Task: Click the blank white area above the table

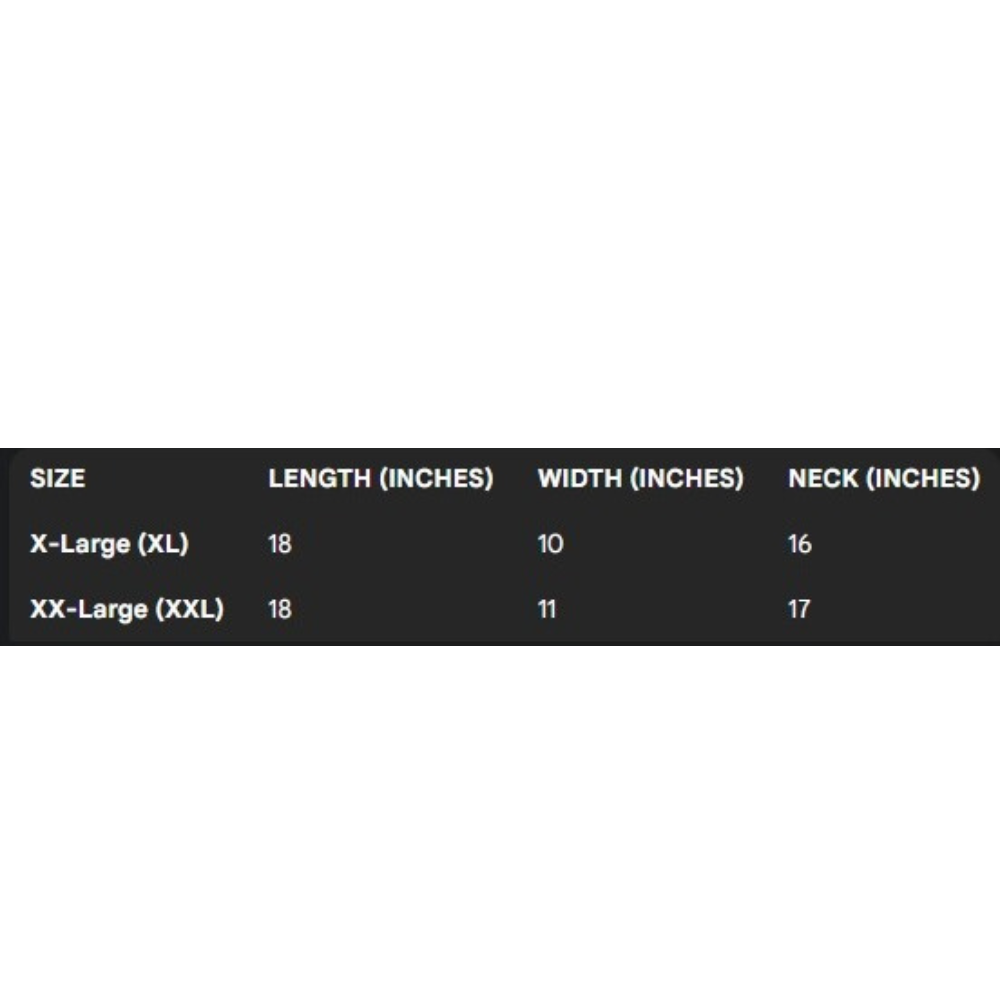Action: (x=500, y=220)
